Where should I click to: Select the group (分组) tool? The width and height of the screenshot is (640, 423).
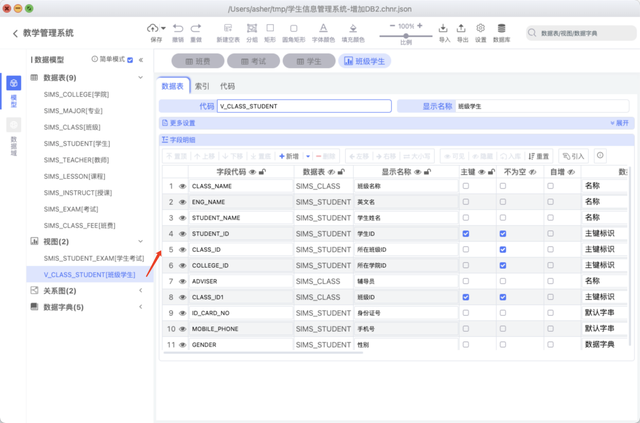point(252,28)
